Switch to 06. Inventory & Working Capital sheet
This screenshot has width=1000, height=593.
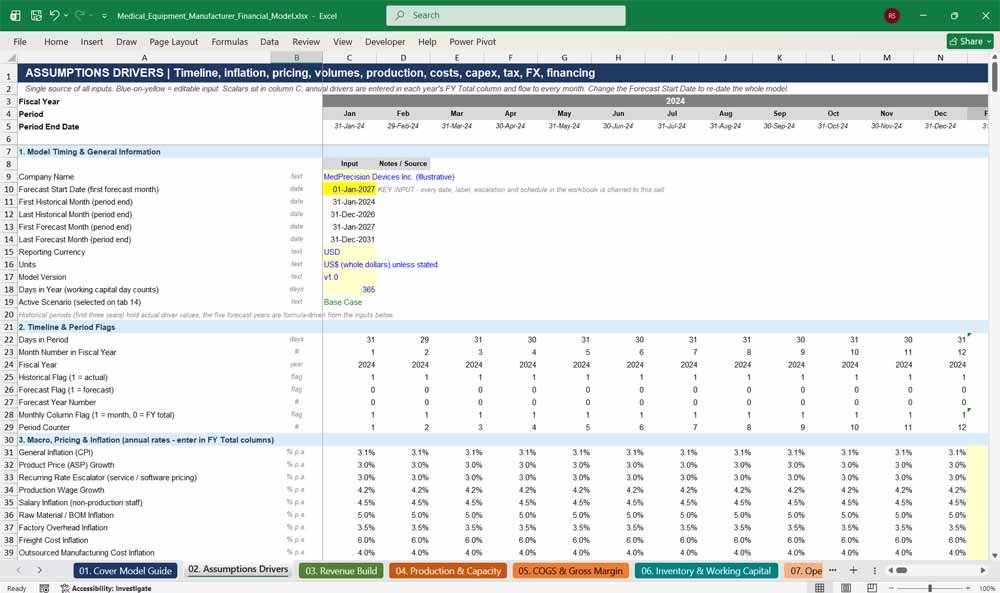point(706,571)
